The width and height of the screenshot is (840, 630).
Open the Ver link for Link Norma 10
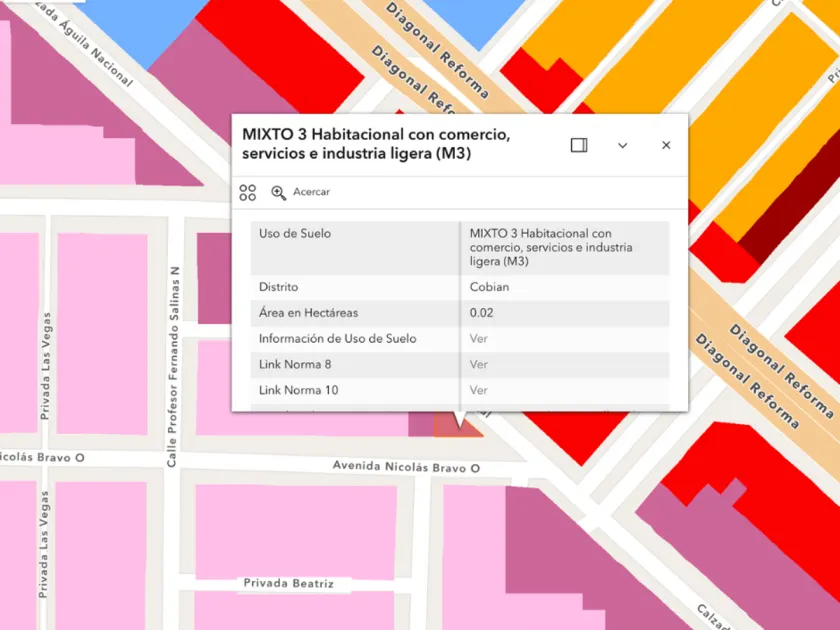[479, 391]
